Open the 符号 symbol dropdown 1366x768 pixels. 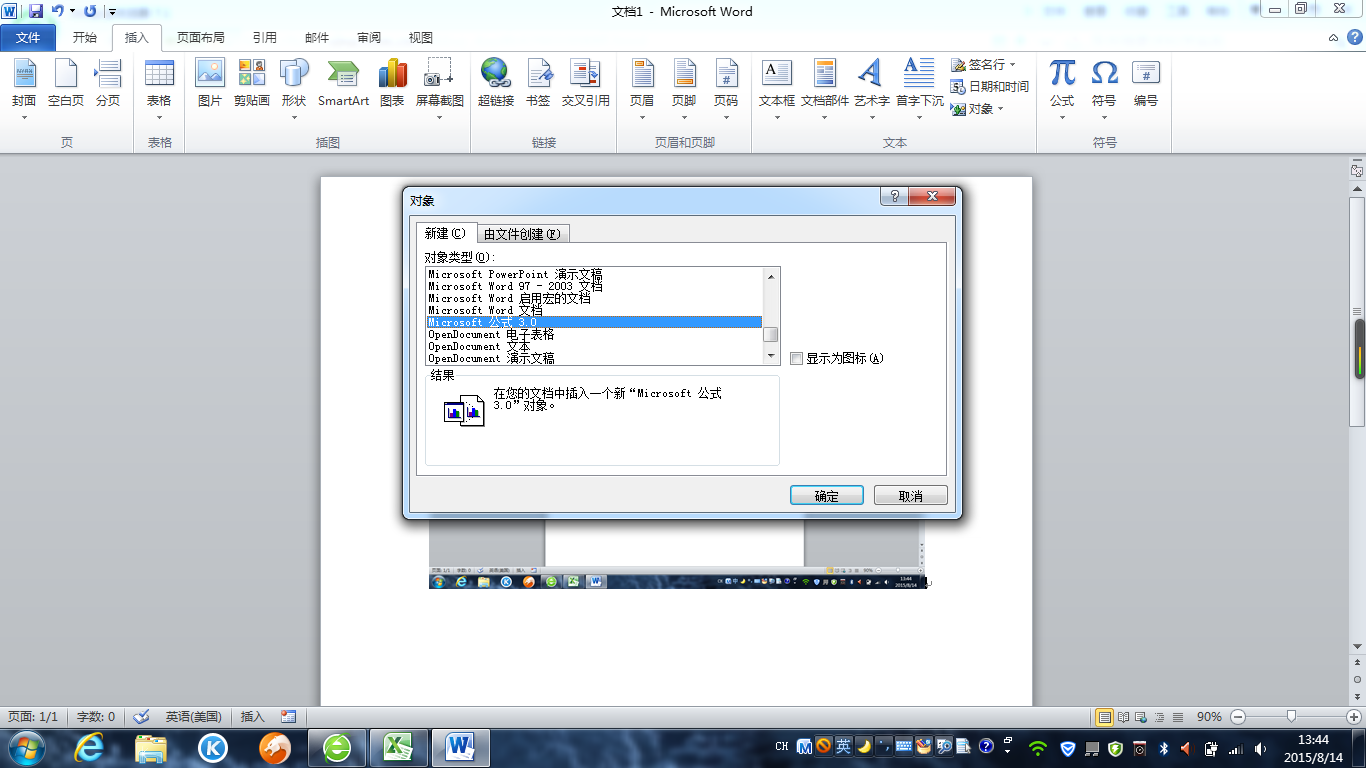[1104, 116]
